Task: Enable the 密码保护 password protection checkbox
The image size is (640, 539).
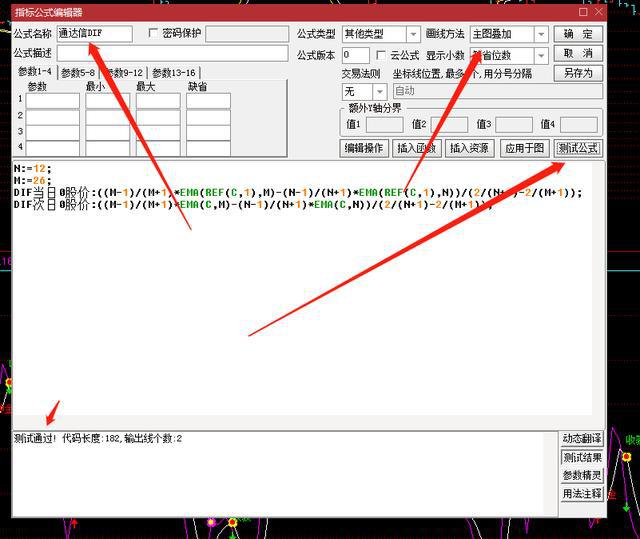Action: [x=153, y=34]
